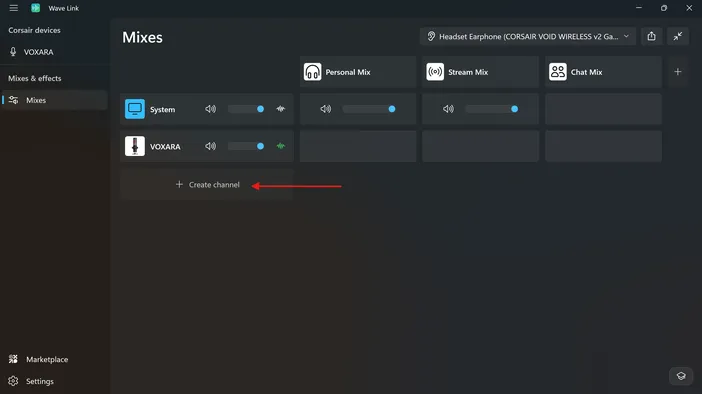Click the Create channel button
702x394 pixels.
[x=207, y=184]
